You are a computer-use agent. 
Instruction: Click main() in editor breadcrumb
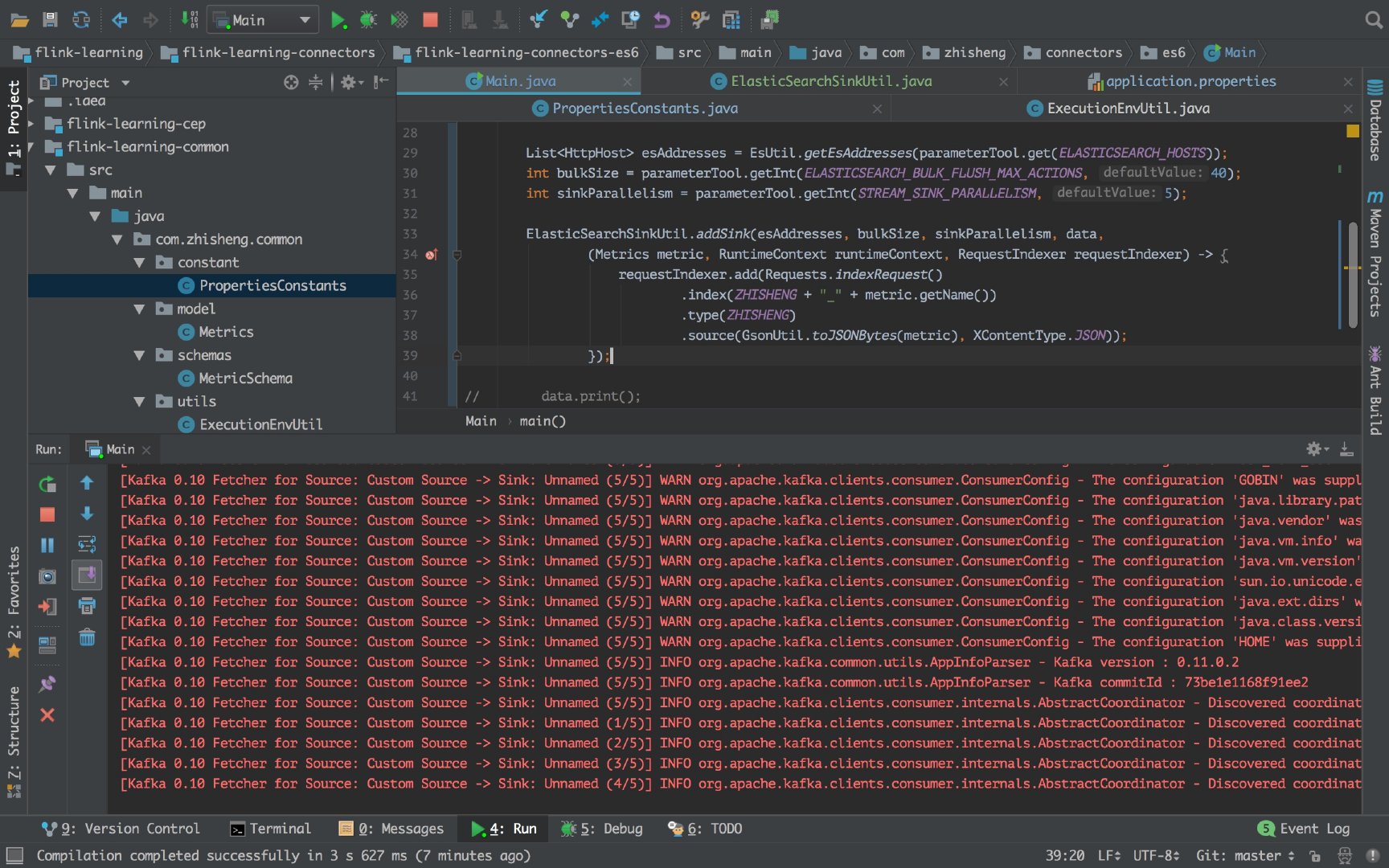click(543, 421)
